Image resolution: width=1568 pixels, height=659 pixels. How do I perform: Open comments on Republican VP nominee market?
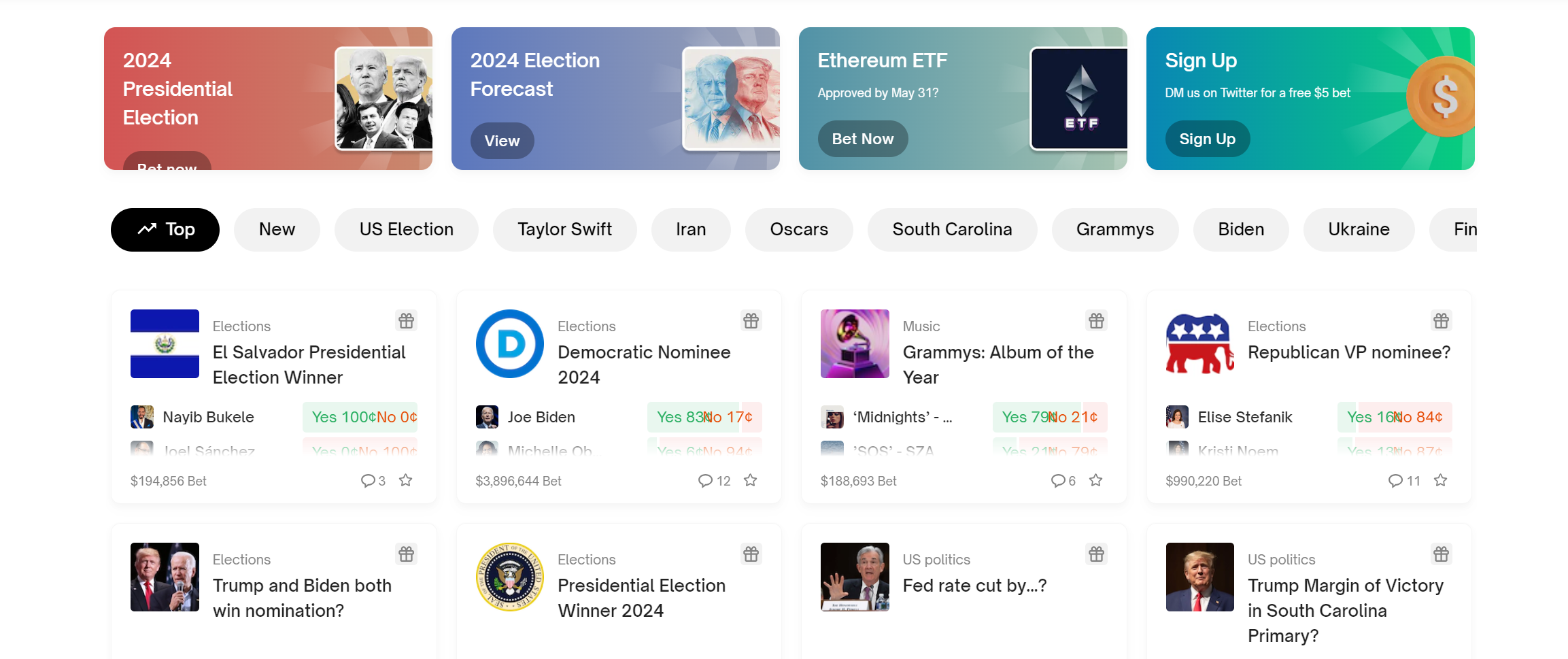[1403, 481]
